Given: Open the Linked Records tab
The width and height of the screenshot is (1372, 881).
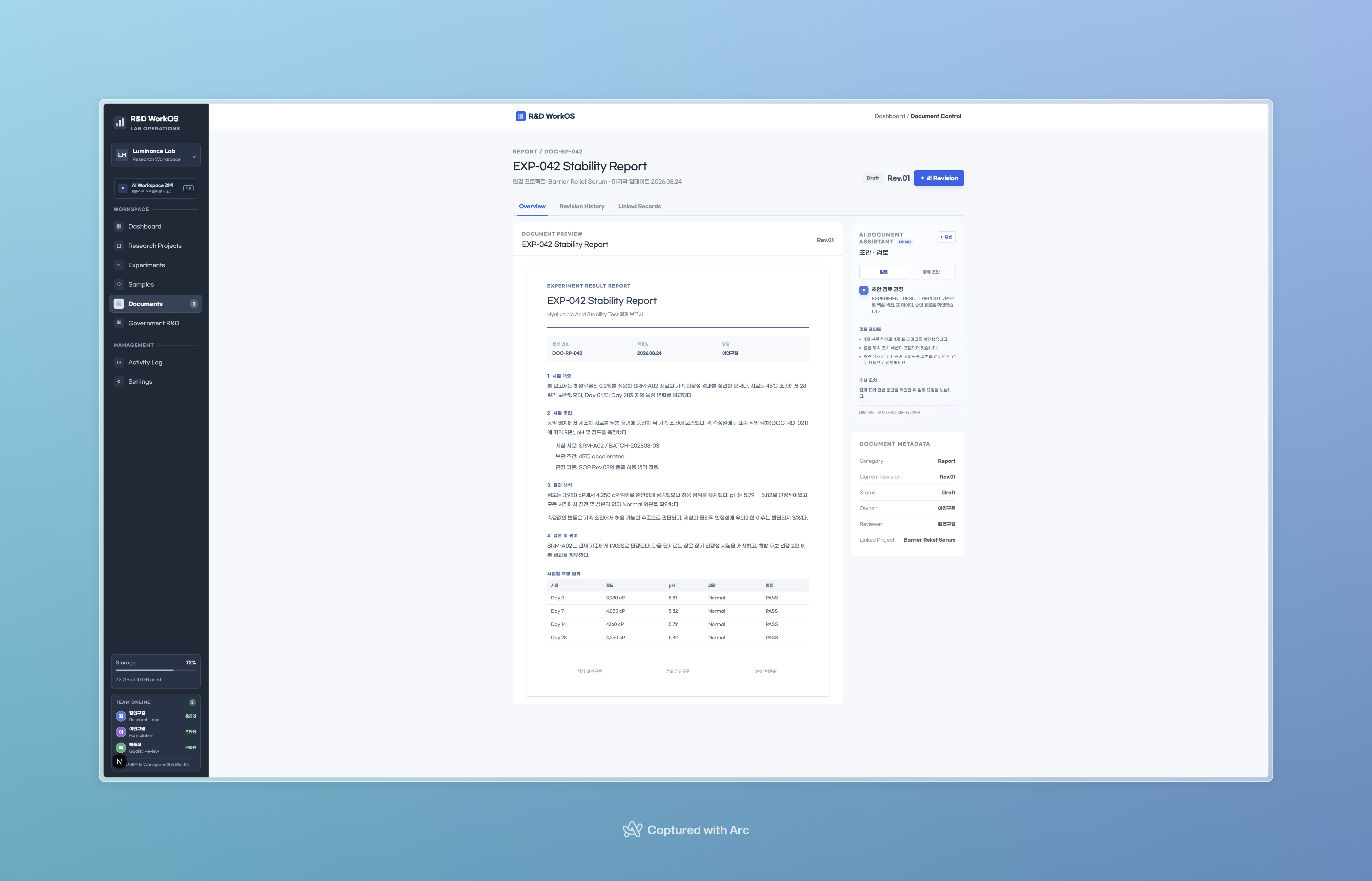Looking at the screenshot, I should point(639,207).
